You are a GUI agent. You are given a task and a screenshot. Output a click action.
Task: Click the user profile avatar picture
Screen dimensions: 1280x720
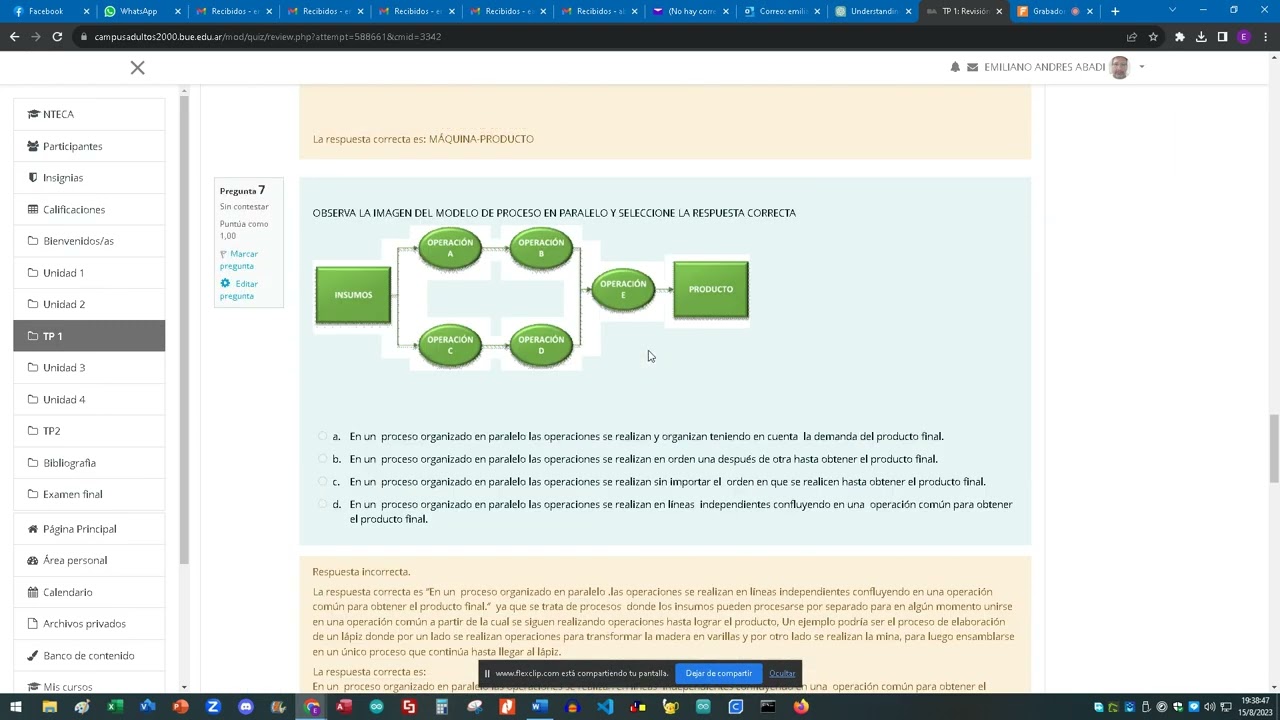point(1119,67)
